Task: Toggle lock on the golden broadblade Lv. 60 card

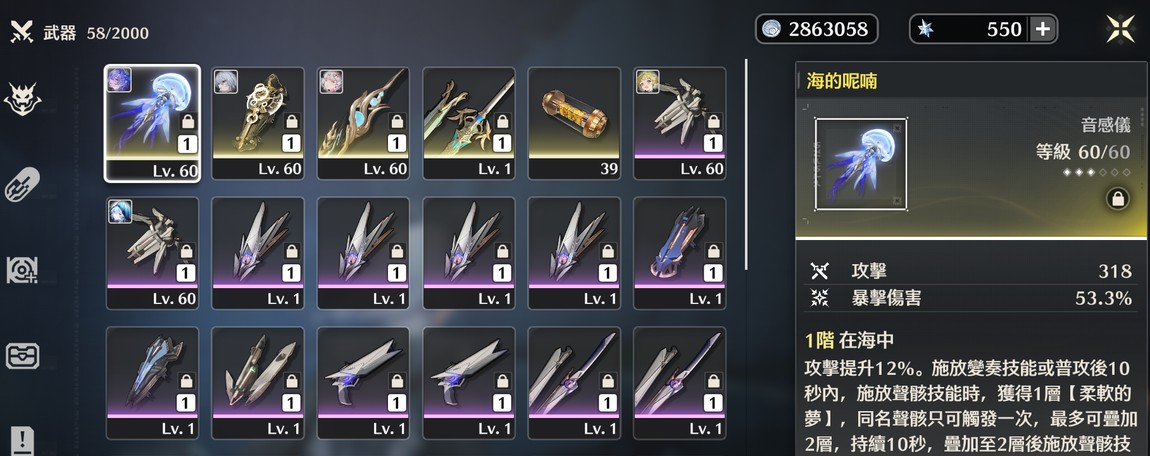Action: pos(398,122)
